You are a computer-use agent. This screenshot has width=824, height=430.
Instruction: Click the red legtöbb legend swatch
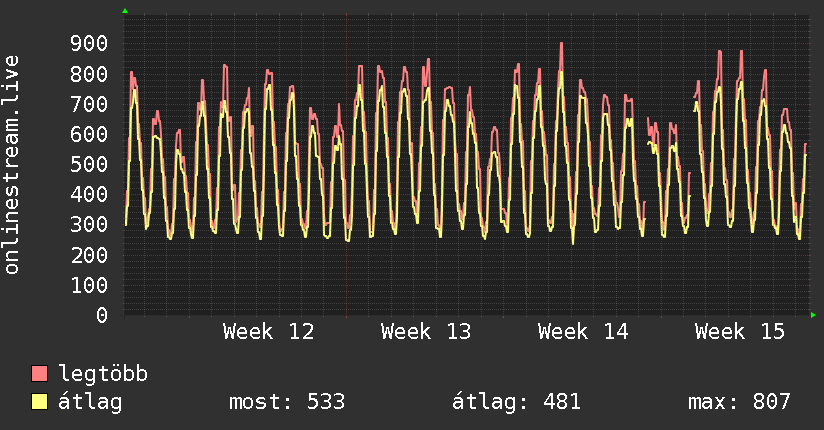[39, 373]
